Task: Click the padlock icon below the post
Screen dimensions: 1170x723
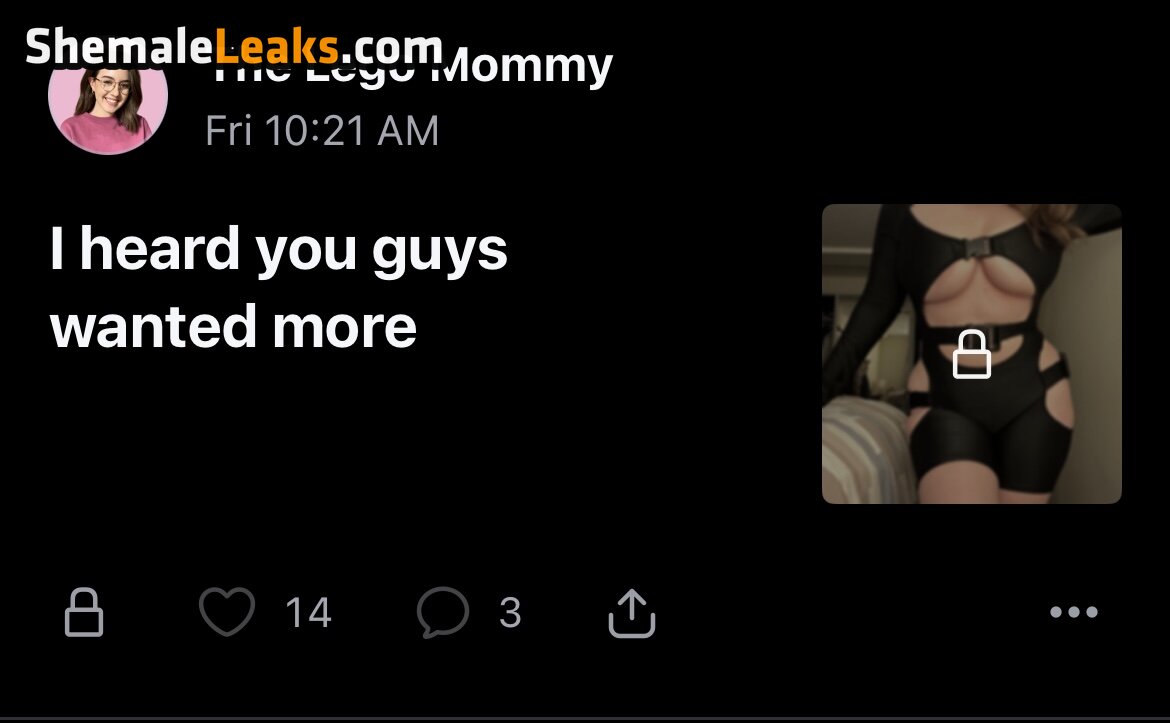Action: coord(84,612)
